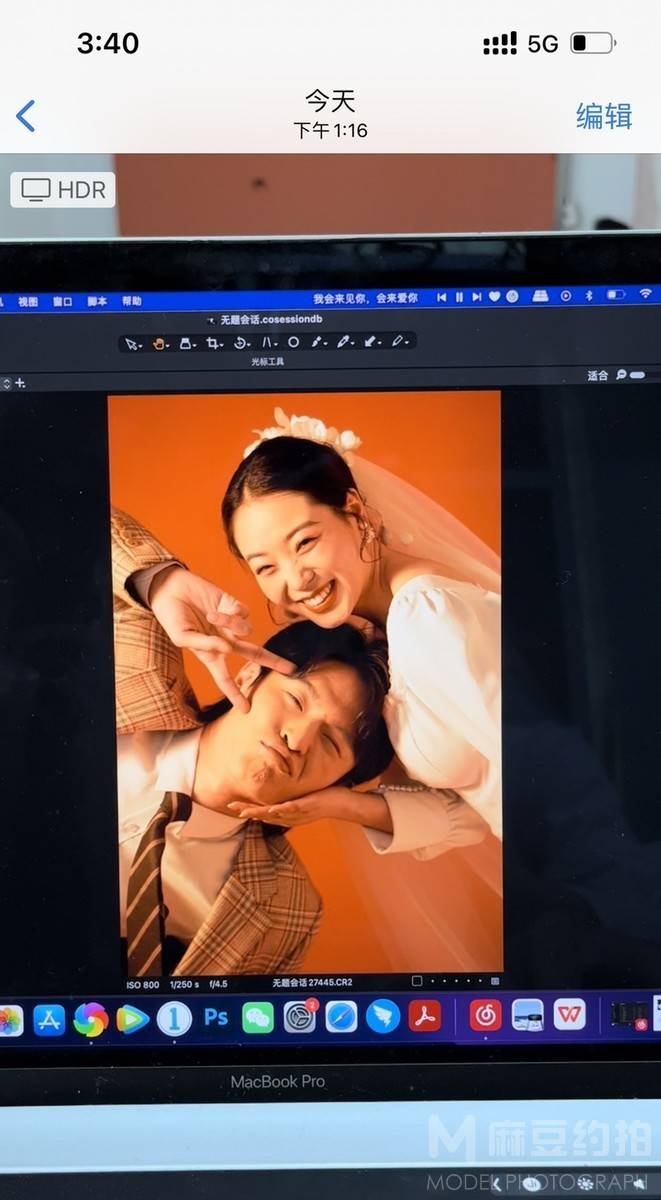Launch Safari from the Dock

pos(341,1016)
